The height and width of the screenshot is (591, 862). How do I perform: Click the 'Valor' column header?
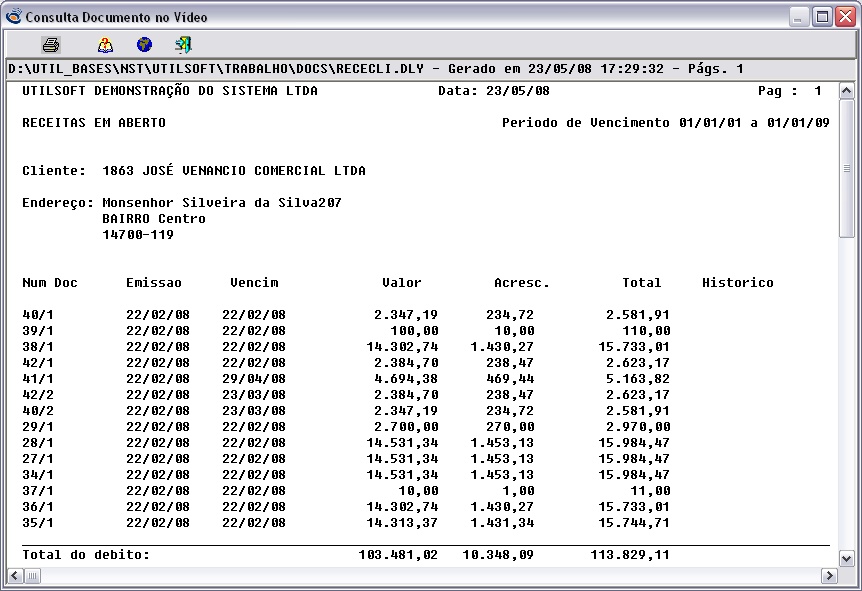[402, 283]
